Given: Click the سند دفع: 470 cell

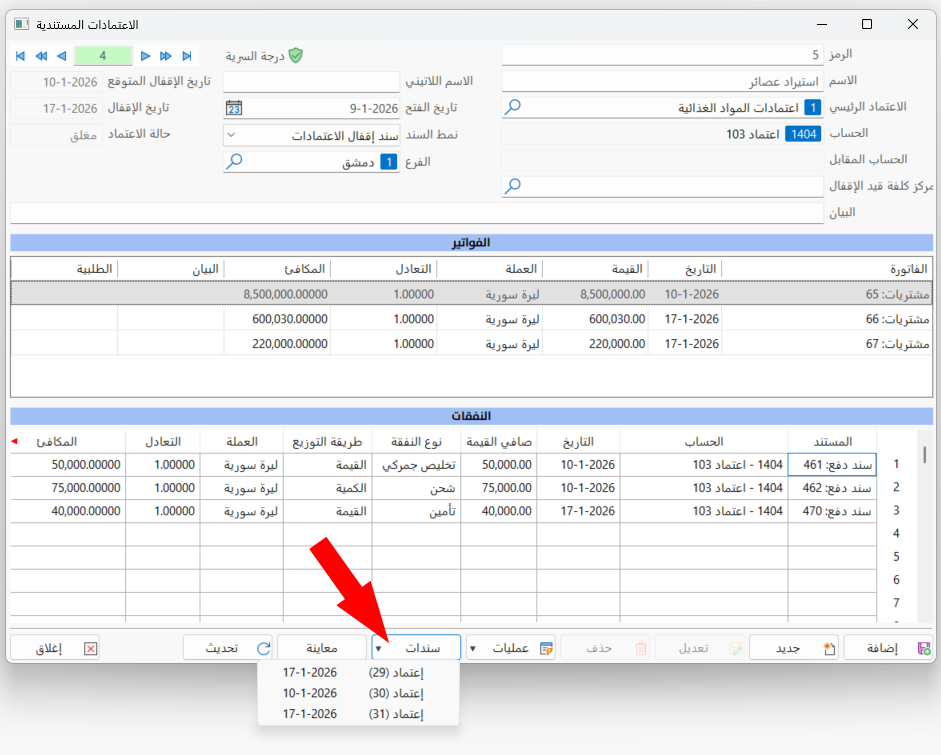Looking at the screenshot, I should 832,511.
